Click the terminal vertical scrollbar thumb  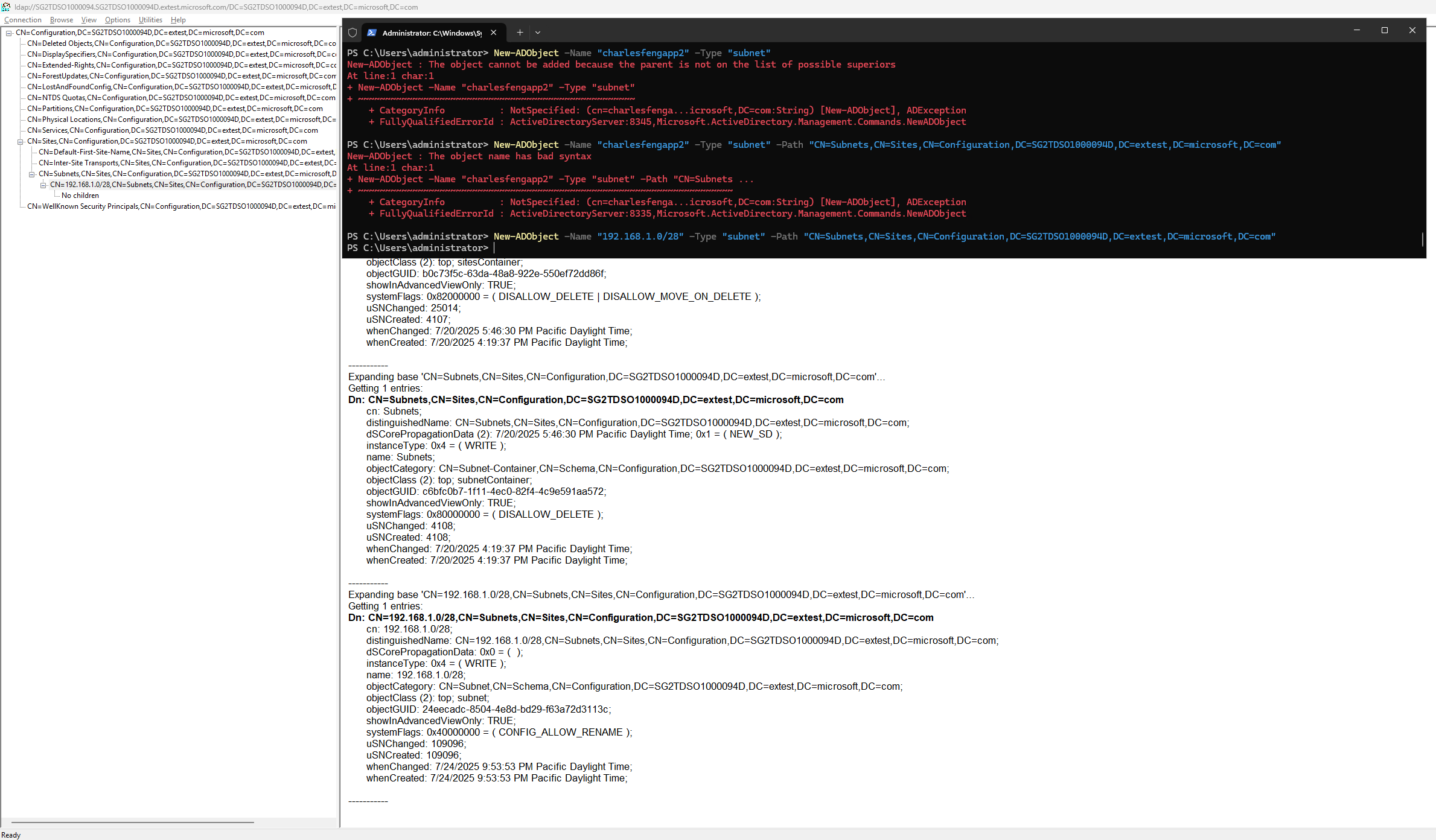(1423, 240)
